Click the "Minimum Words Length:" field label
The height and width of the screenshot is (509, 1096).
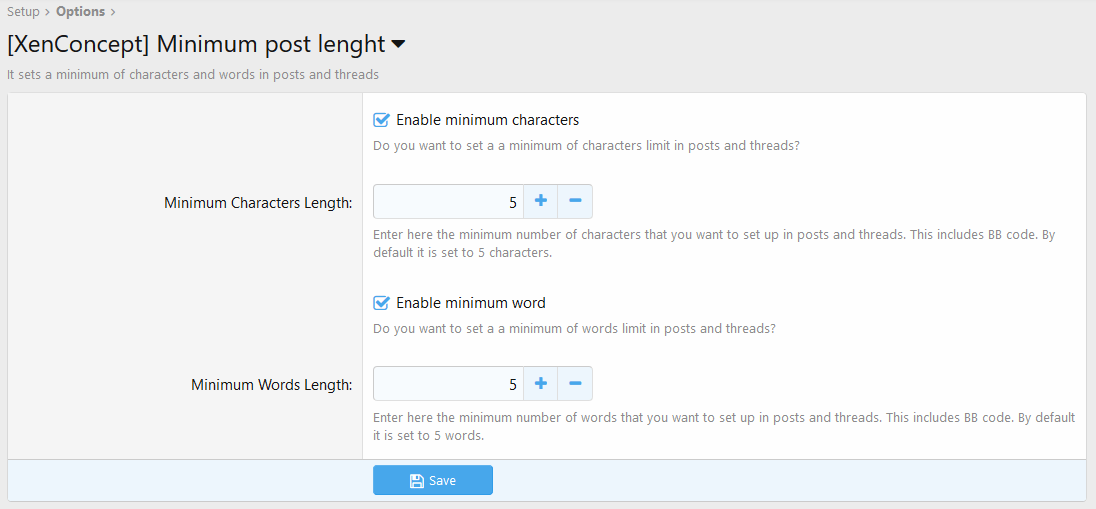(x=272, y=385)
